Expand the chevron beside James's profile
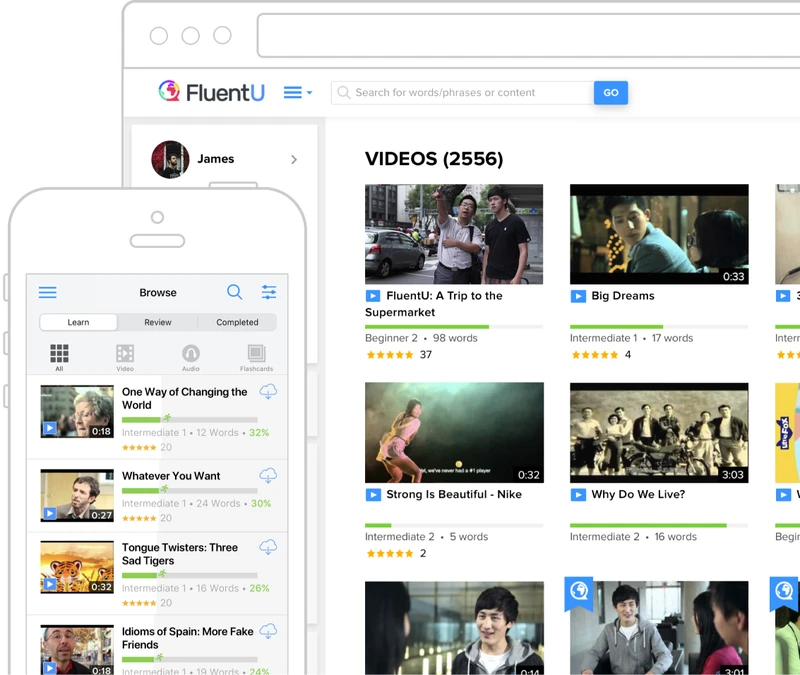The height and width of the screenshot is (675, 800). 294,159
